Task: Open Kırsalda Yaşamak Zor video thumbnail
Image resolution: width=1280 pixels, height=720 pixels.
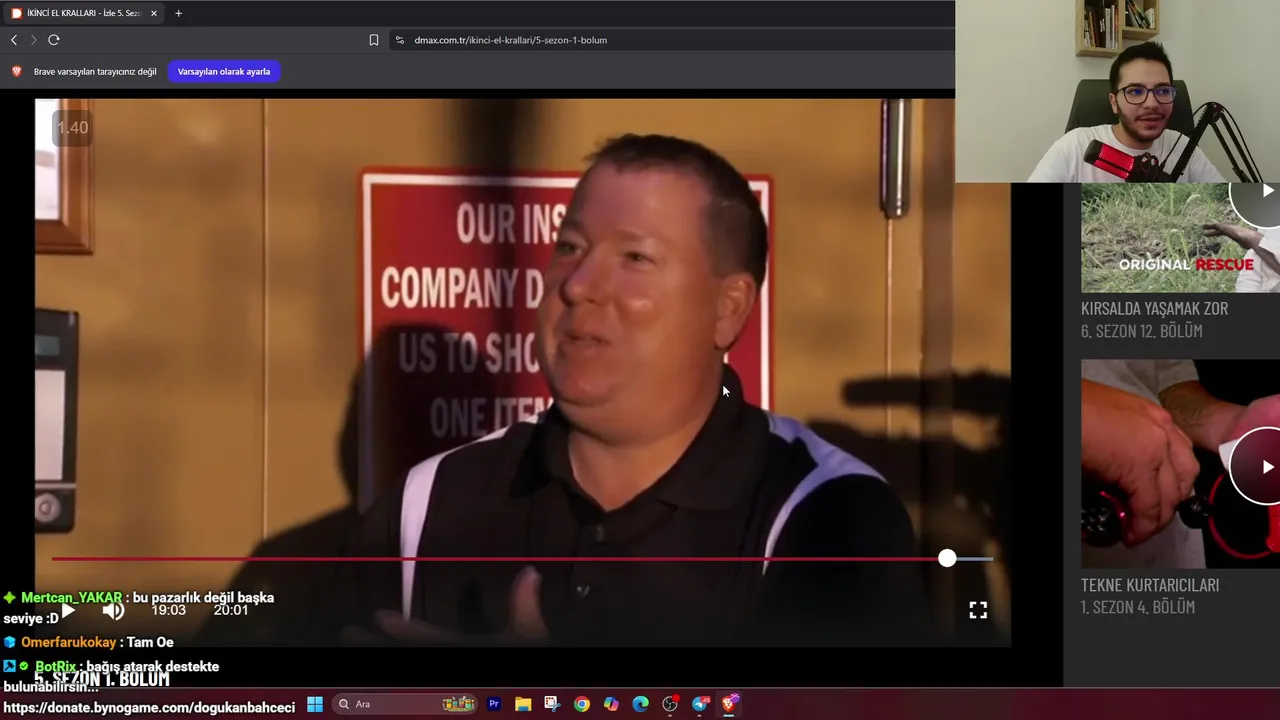Action: (1180, 238)
